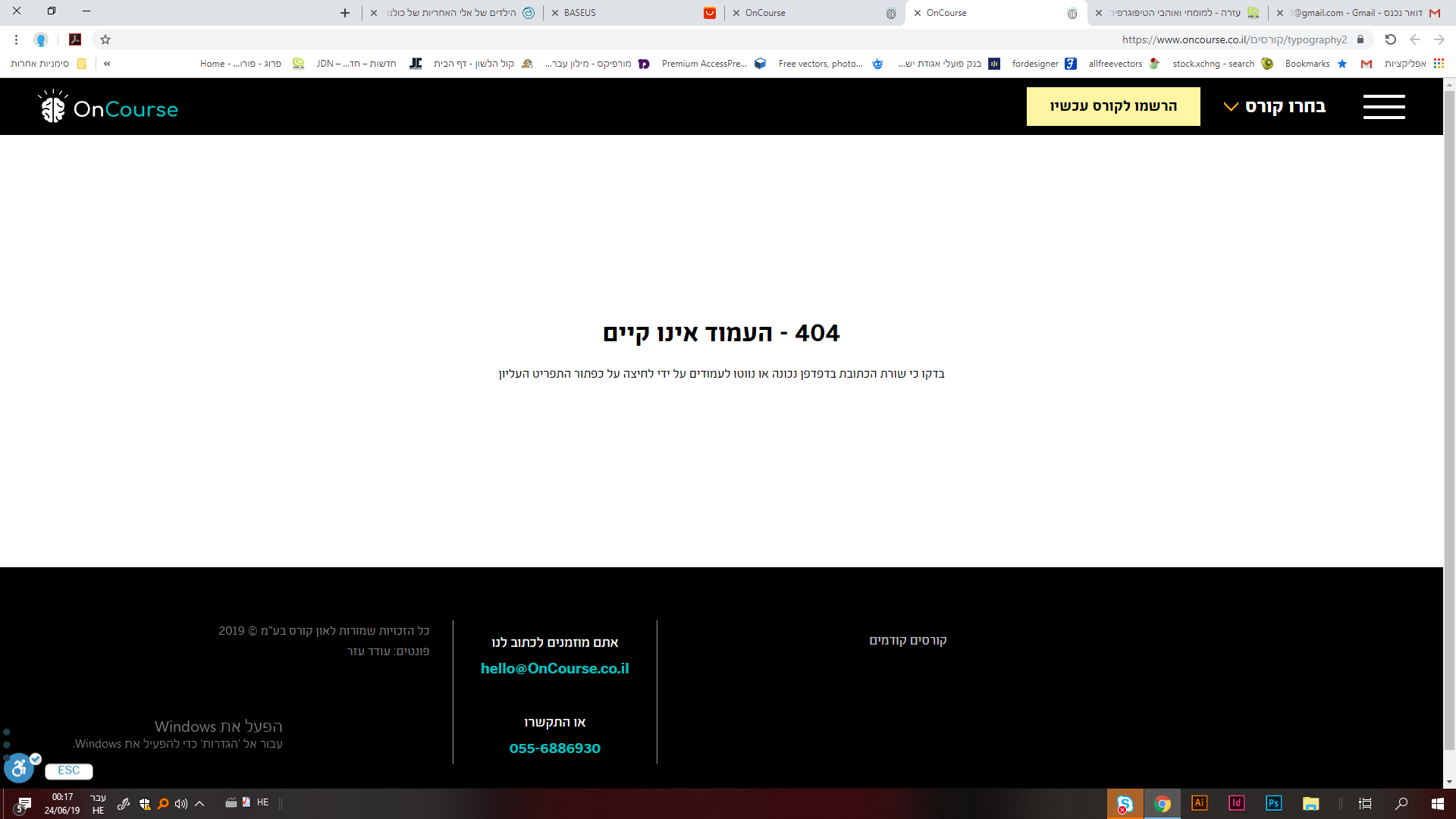Click the yellow הרשמו לקורס עכשיו button
The image size is (1456, 819).
pyautogui.click(x=1112, y=107)
